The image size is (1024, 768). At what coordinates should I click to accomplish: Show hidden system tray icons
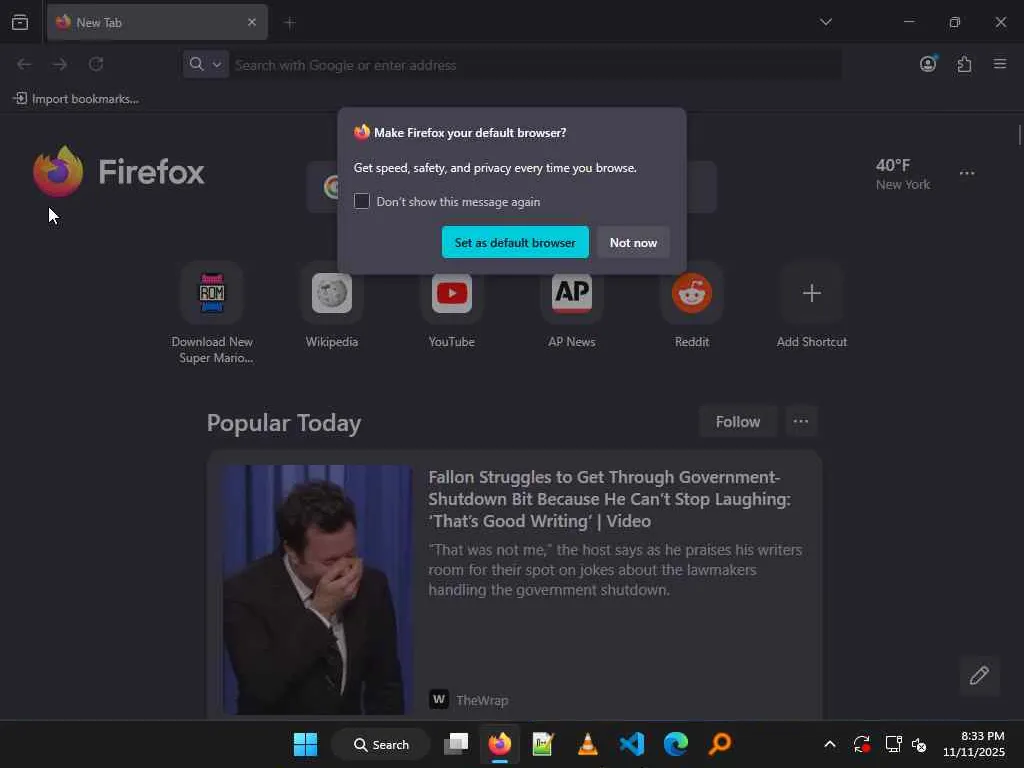point(829,744)
